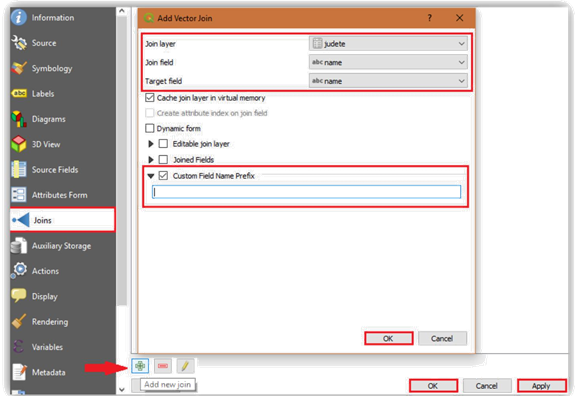Image resolution: width=575 pixels, height=396 pixels.
Task: Click the Apply button
Action: [541, 386]
